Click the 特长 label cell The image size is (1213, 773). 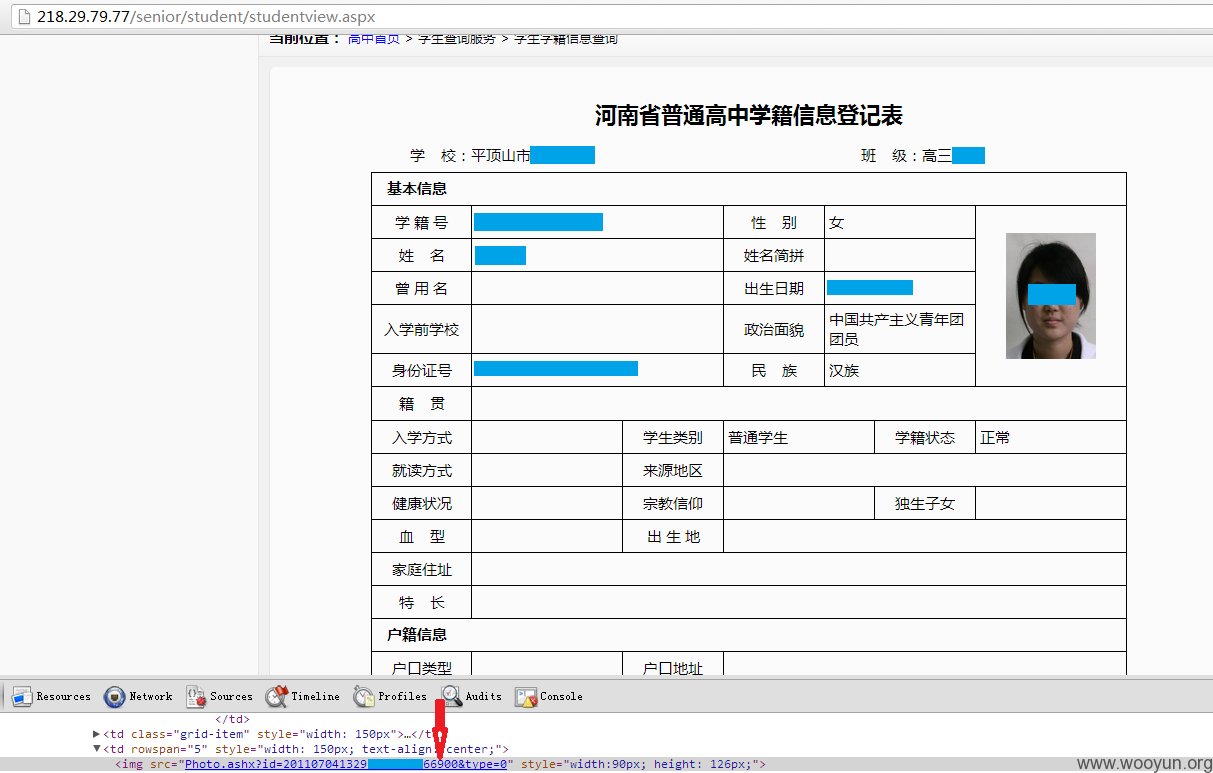(x=421, y=602)
